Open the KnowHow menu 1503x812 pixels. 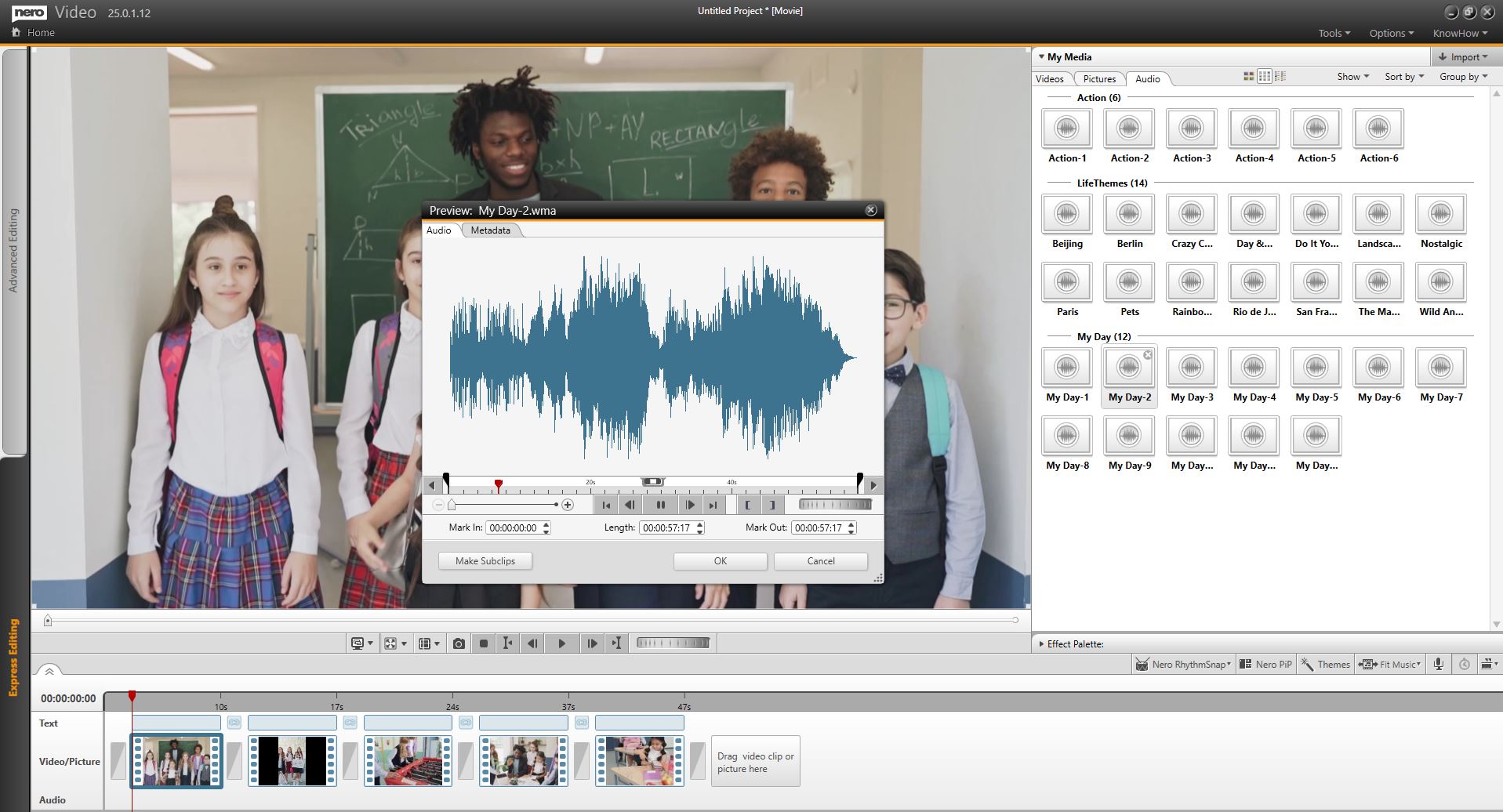tap(1461, 33)
